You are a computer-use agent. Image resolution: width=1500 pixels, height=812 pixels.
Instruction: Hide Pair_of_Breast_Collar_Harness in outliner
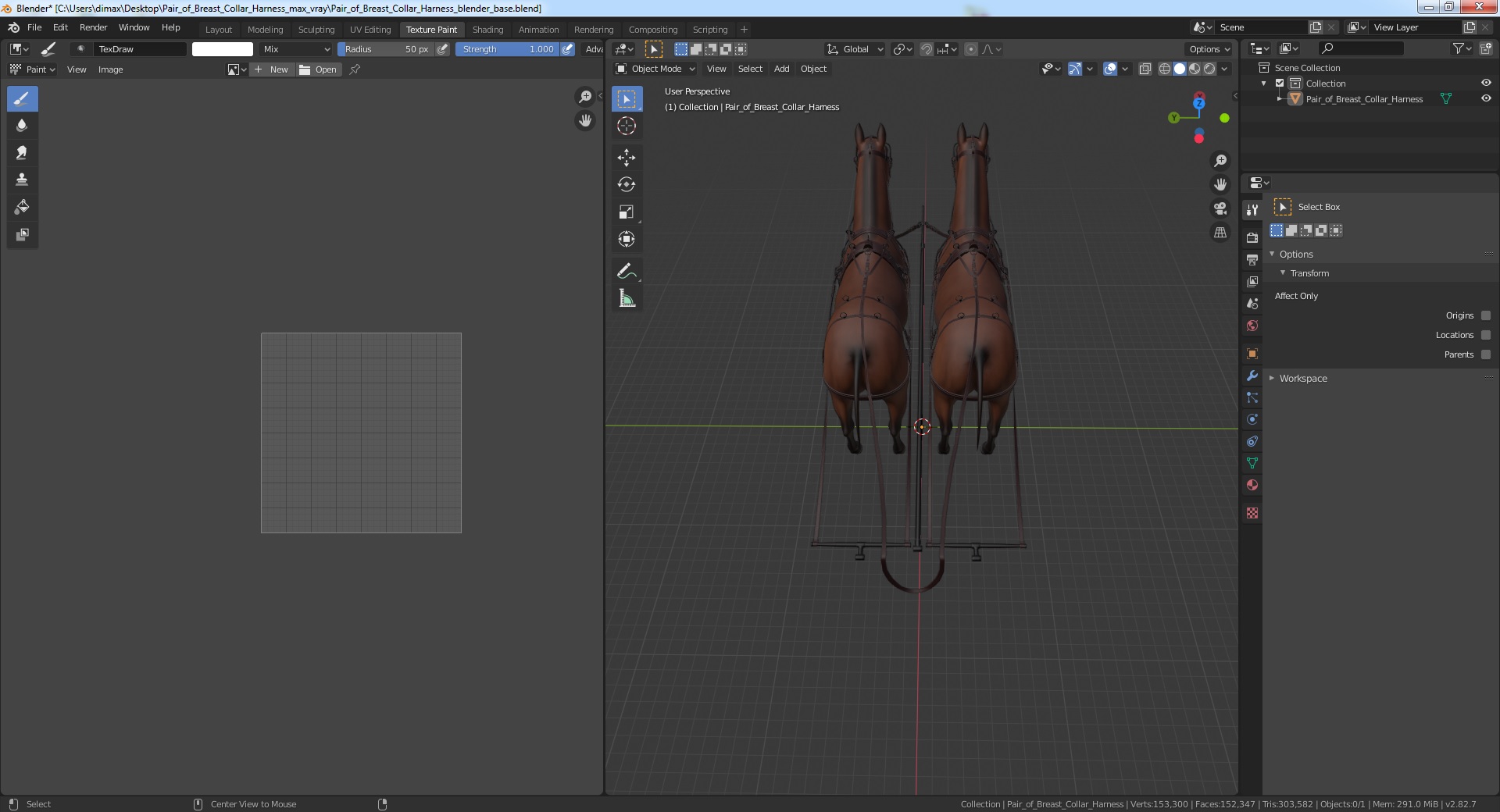coord(1485,99)
